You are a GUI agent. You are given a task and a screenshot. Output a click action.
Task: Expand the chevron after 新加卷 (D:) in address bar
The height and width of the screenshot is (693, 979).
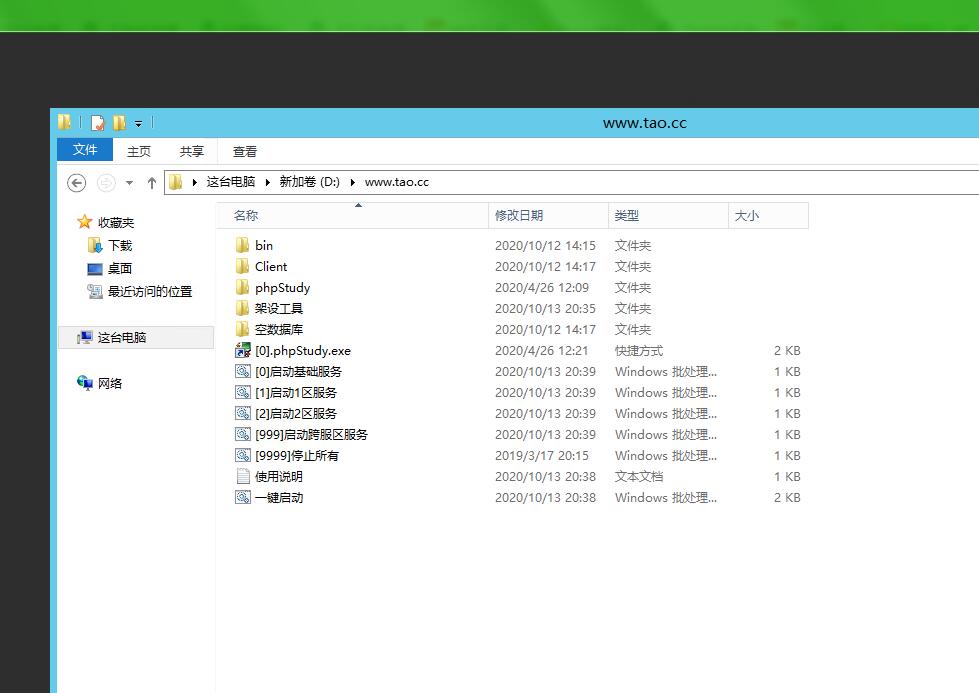coord(352,182)
